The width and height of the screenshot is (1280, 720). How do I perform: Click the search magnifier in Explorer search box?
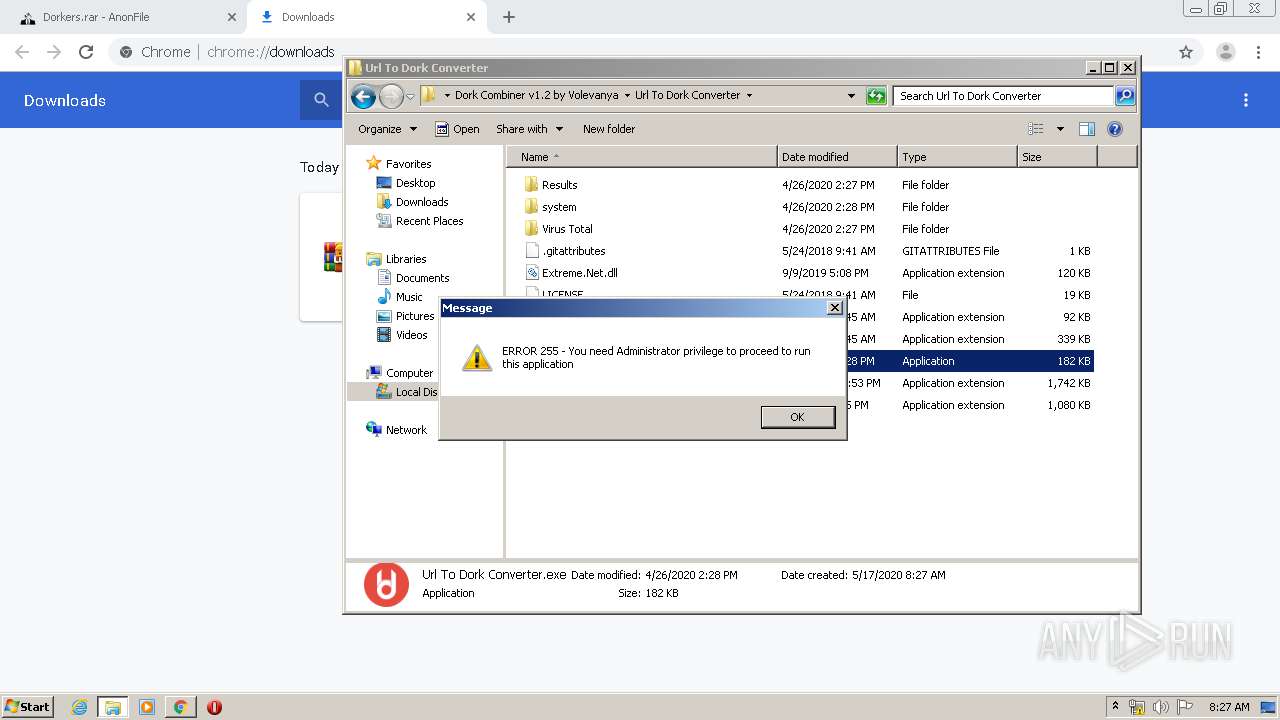pos(1125,96)
